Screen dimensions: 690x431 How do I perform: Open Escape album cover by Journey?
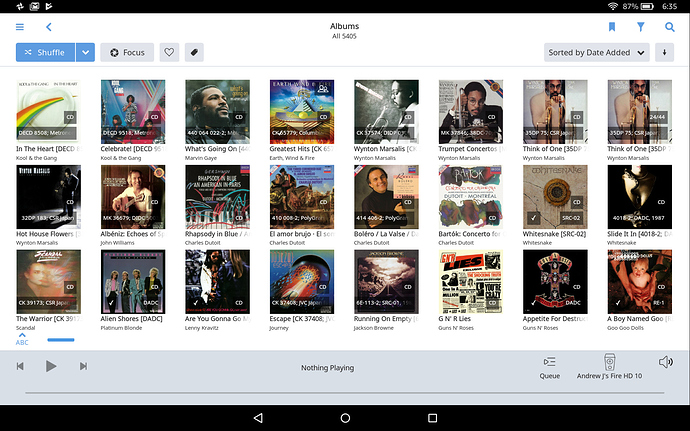(302, 282)
